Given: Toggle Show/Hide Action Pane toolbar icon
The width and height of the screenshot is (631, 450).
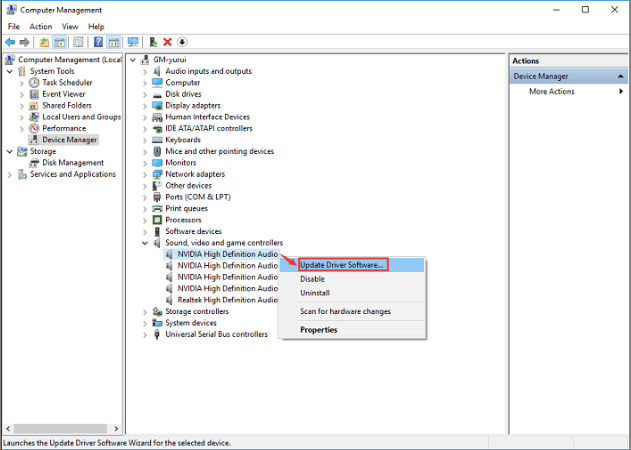Looking at the screenshot, I should pos(114,42).
